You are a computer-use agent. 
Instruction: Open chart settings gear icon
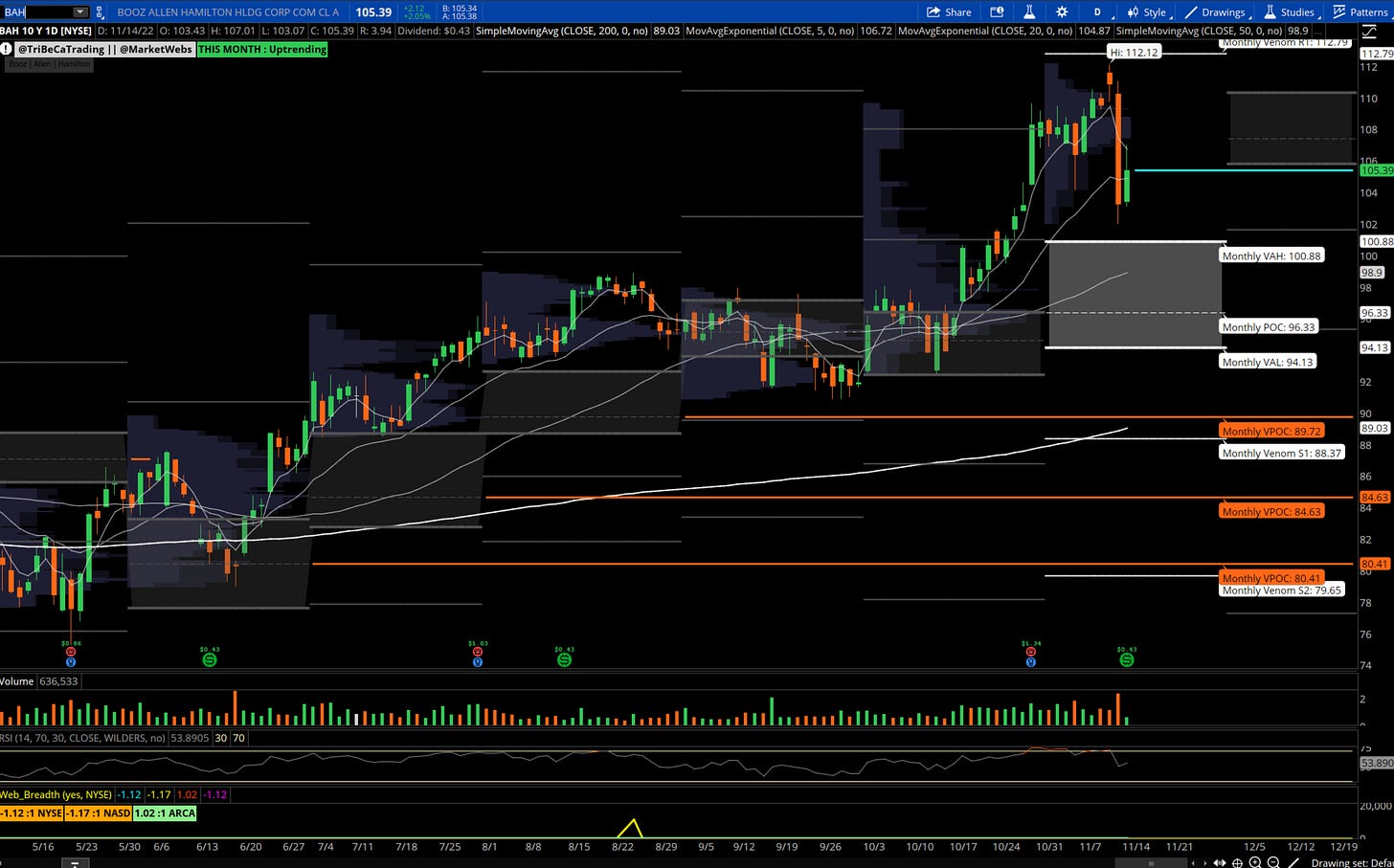point(1062,12)
